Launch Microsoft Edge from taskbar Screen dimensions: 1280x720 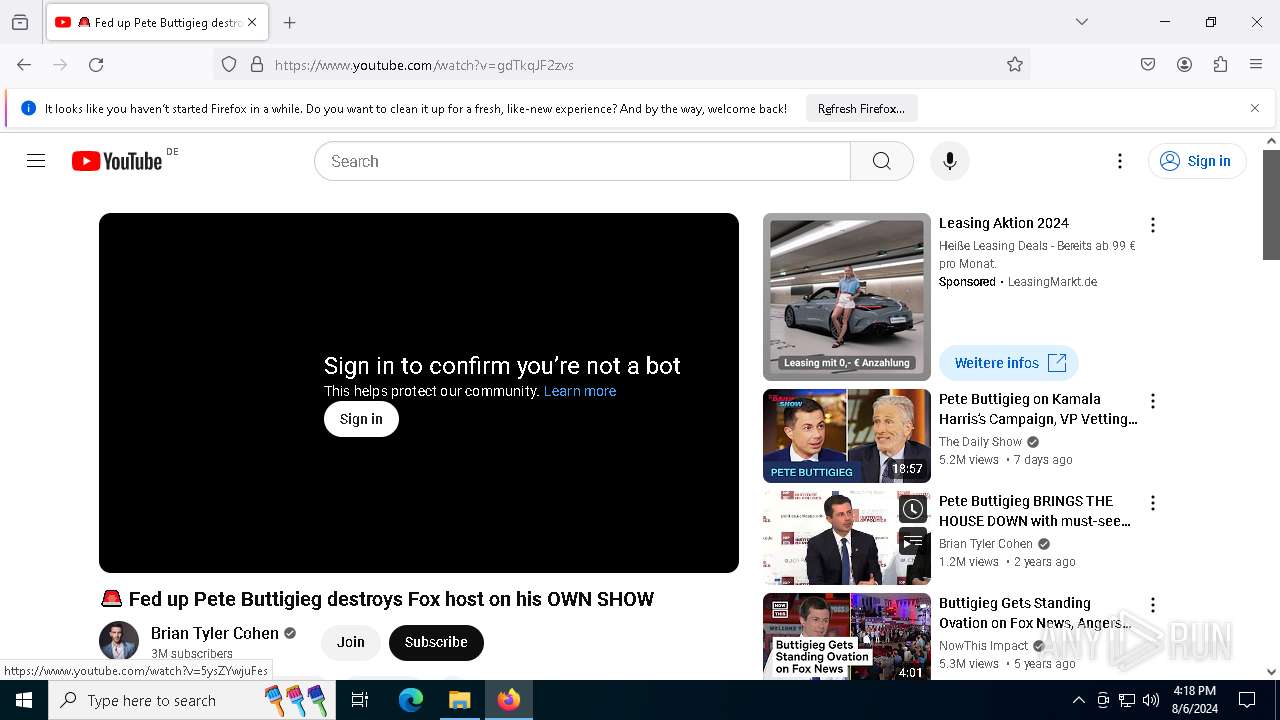pos(411,700)
